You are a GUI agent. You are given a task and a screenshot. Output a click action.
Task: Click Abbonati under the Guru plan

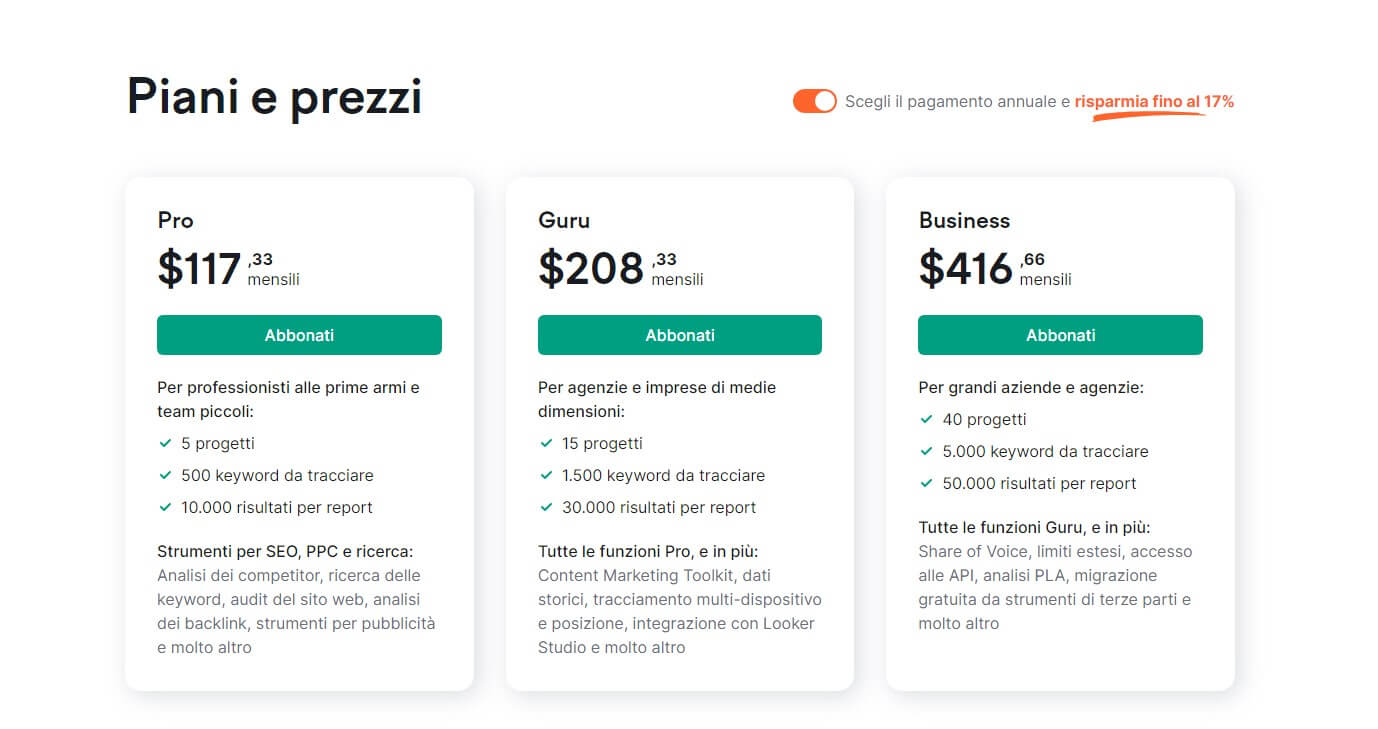click(679, 335)
